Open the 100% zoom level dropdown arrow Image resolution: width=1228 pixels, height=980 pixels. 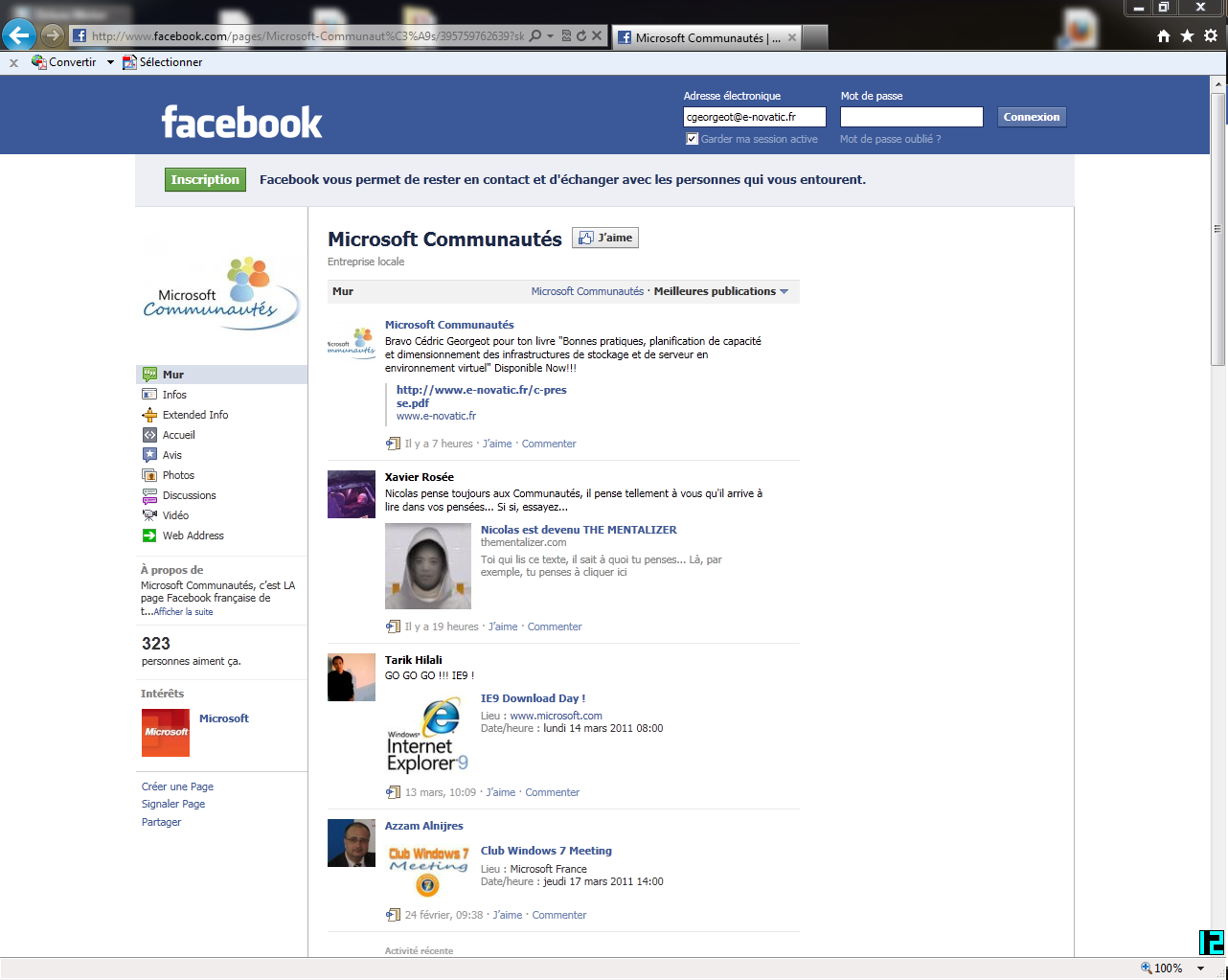pos(1200,969)
